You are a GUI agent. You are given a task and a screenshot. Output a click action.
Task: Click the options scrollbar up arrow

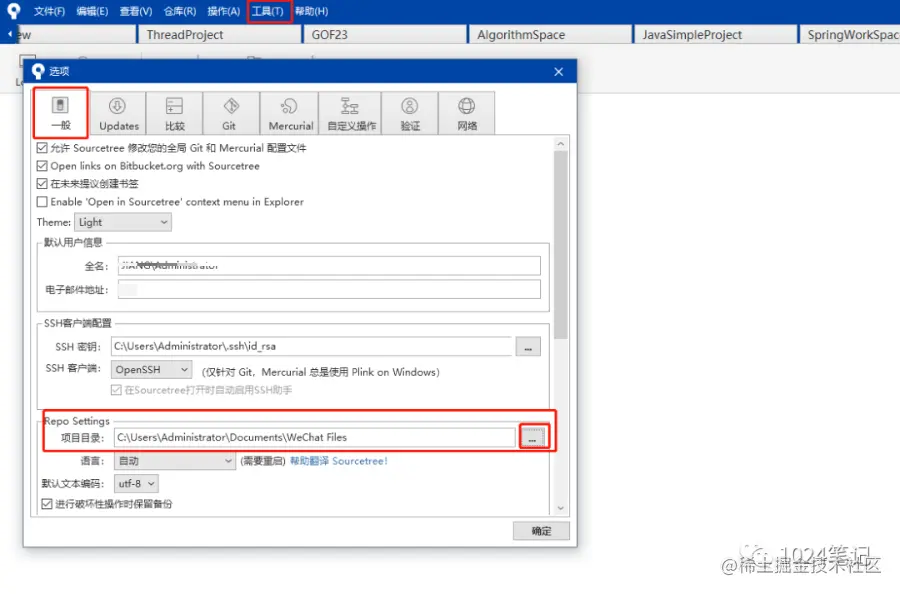[x=561, y=143]
